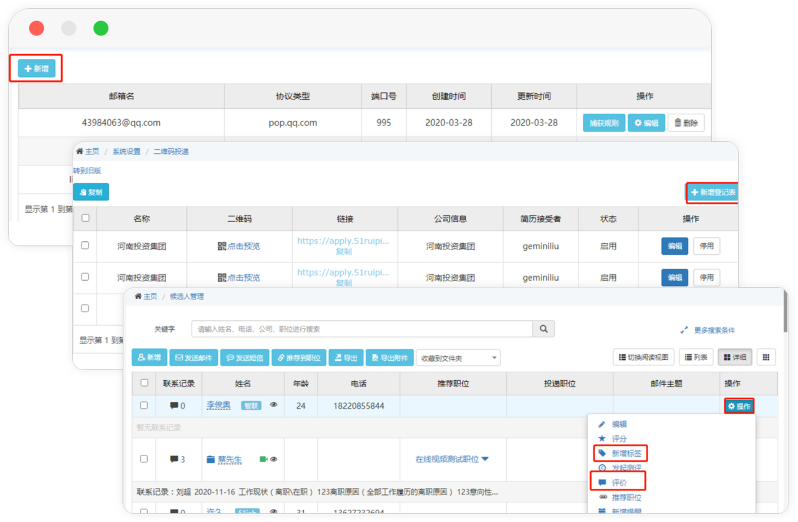Click the search magnifier icon button

(x=544, y=329)
